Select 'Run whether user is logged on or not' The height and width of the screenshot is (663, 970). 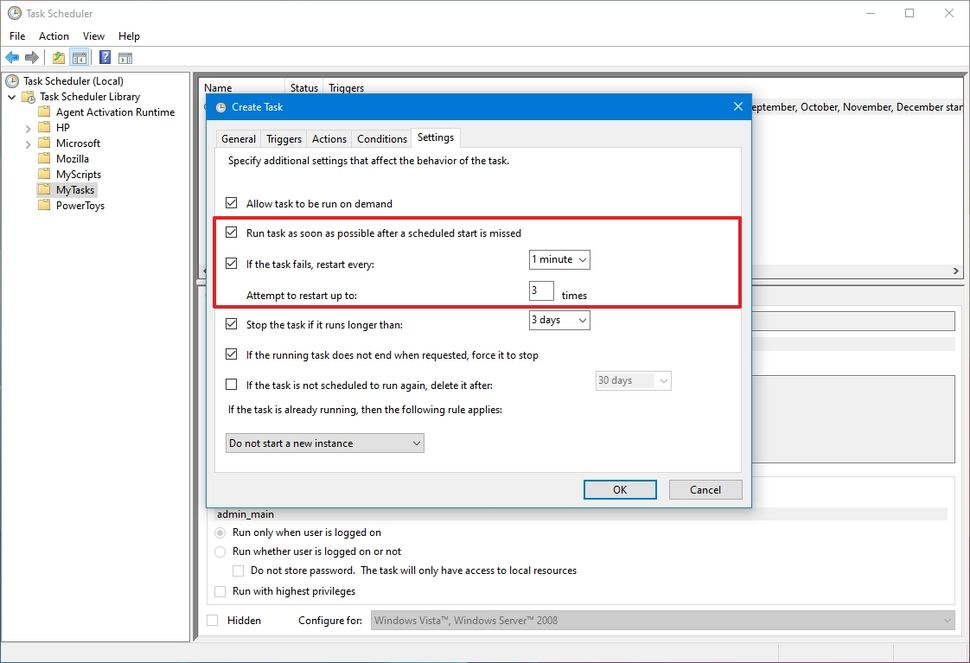[222, 550]
